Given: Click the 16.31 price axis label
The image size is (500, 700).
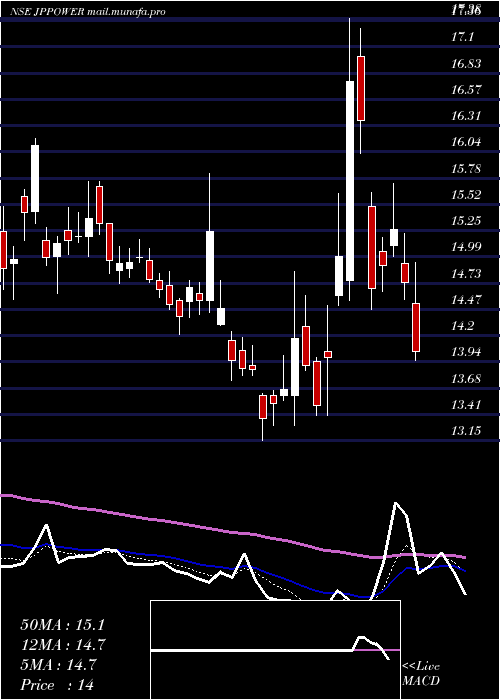Looking at the screenshot, I should (x=466, y=116).
